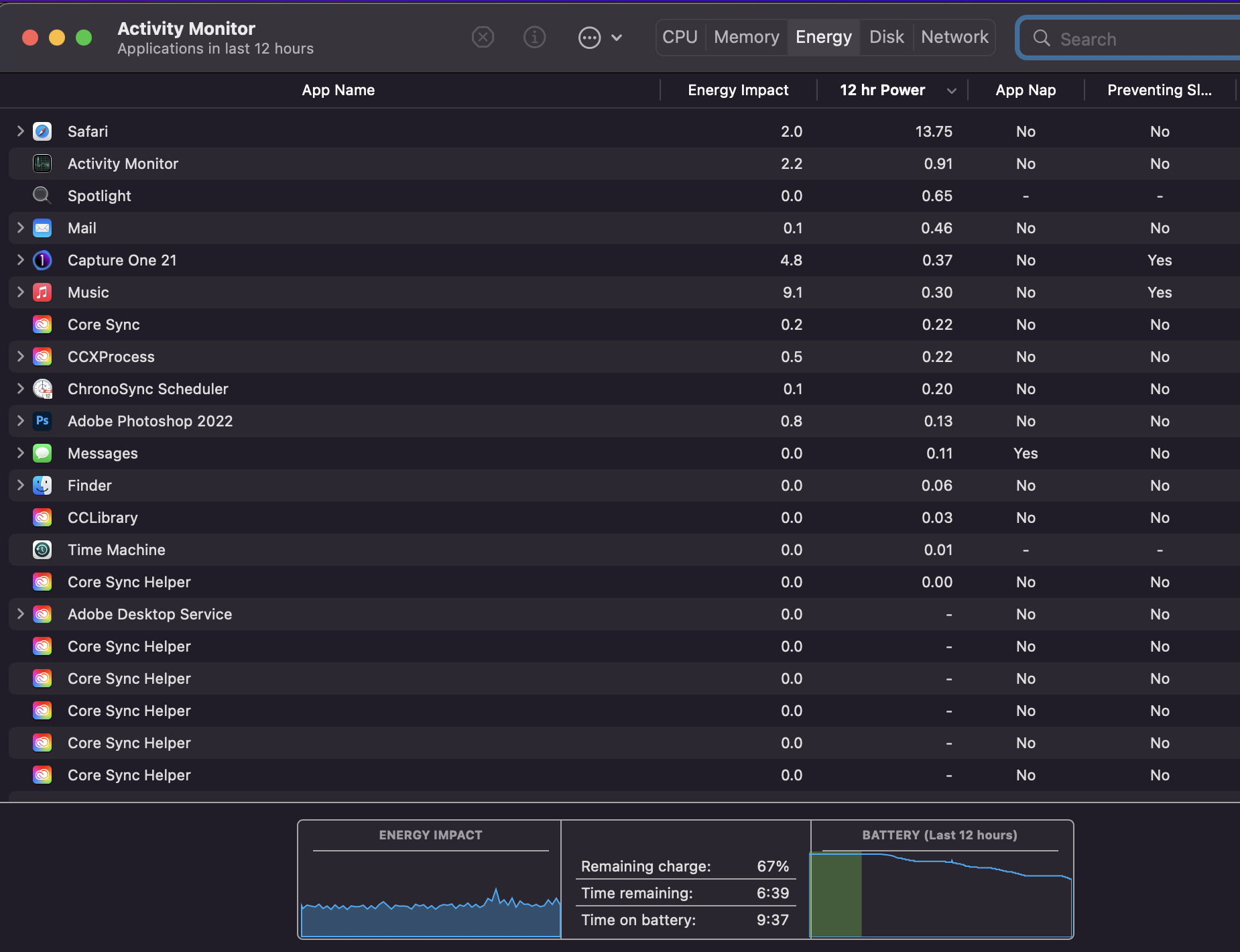This screenshot has width=1240, height=952.
Task: Expand the Mail process row
Action: (x=20, y=227)
